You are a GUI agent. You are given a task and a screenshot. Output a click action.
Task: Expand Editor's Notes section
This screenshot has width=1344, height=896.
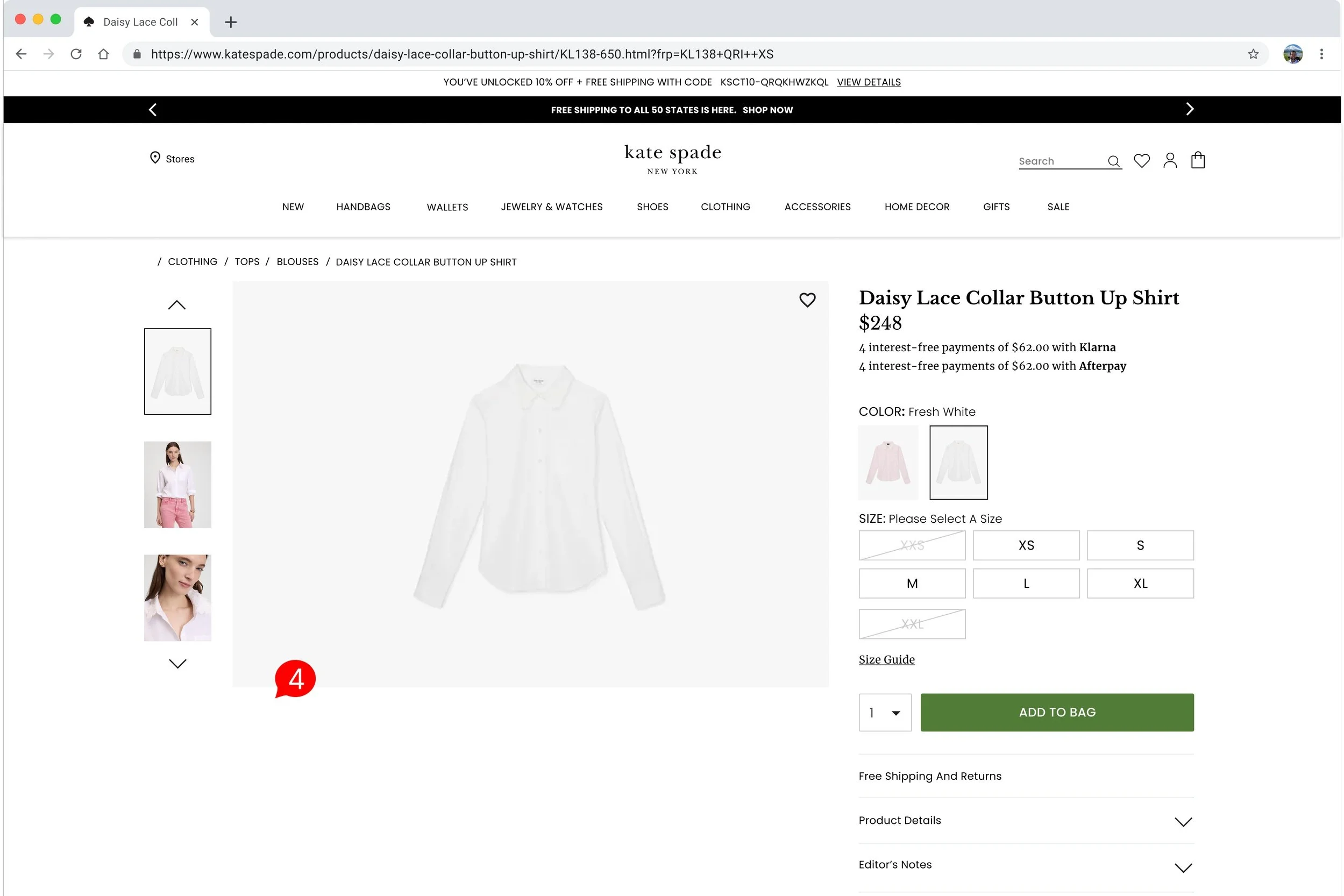click(1026, 865)
